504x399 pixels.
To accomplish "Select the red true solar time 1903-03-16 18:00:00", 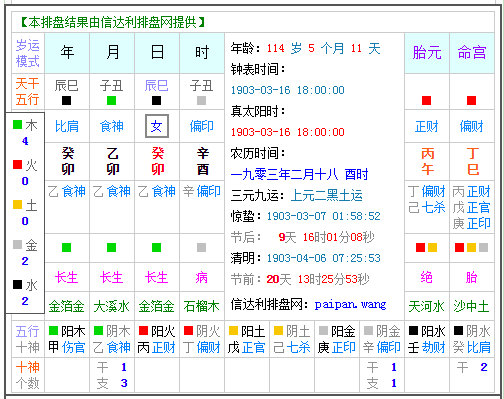I will pos(288,132).
